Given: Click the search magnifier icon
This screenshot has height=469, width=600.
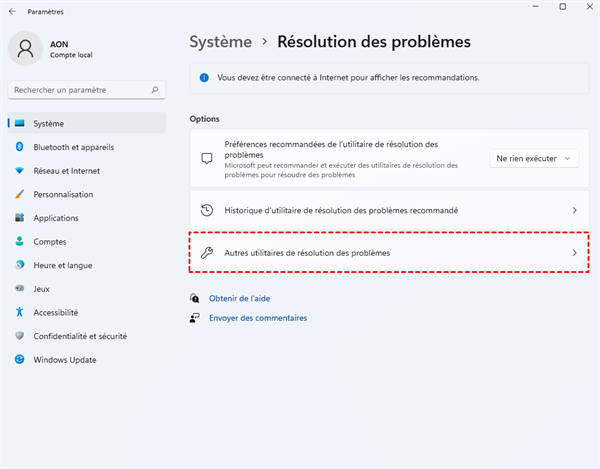Looking at the screenshot, I should [x=155, y=90].
